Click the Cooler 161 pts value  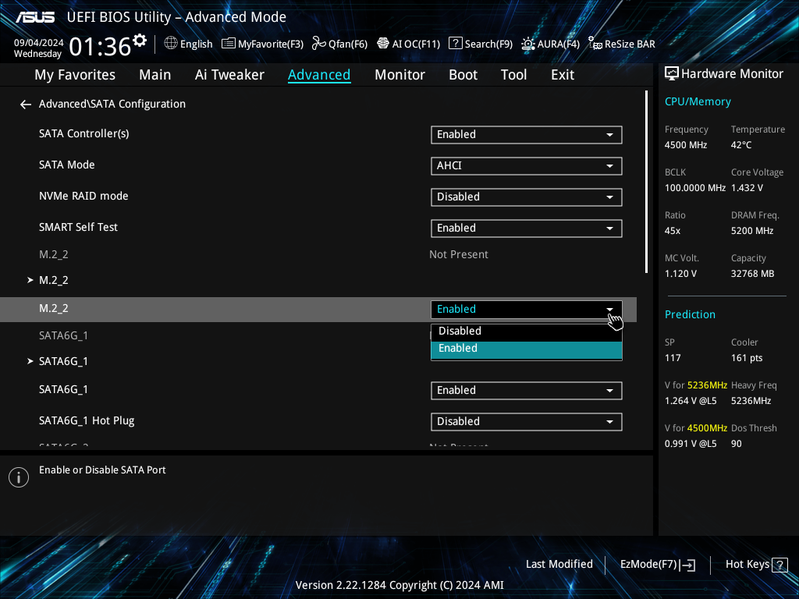(x=747, y=358)
